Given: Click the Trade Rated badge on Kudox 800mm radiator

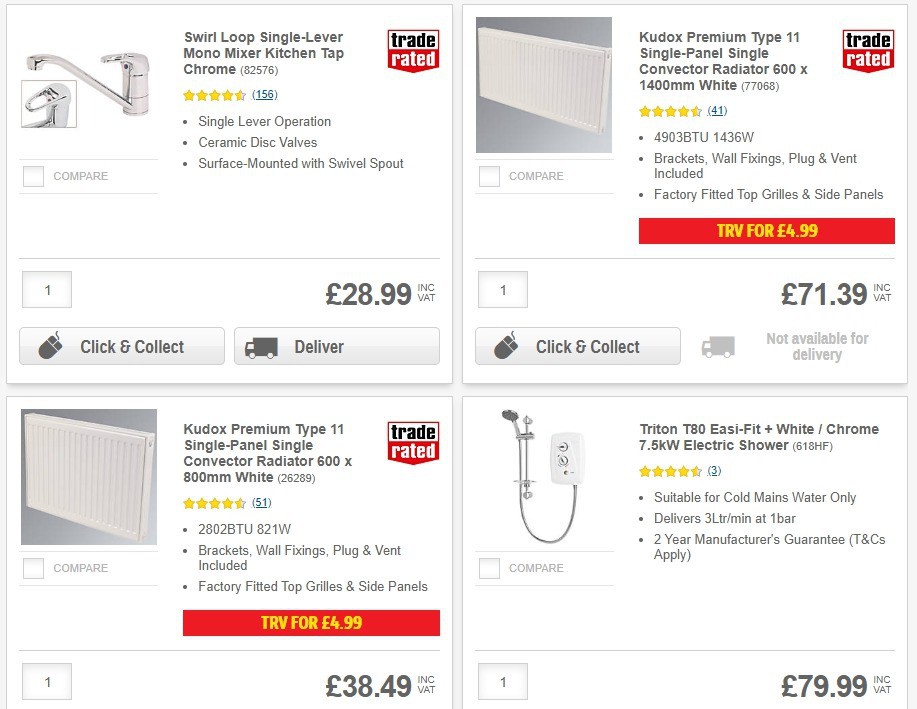Looking at the screenshot, I should click(413, 442).
